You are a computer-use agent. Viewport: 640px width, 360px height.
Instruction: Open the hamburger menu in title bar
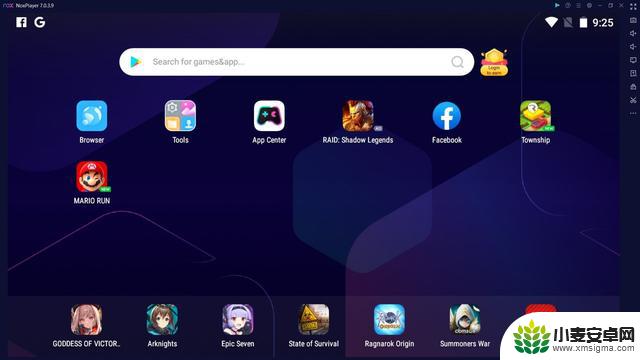point(578,5)
